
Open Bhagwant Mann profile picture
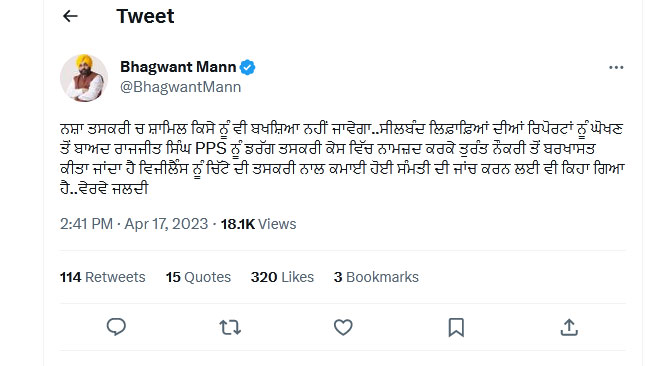[x=84, y=78]
